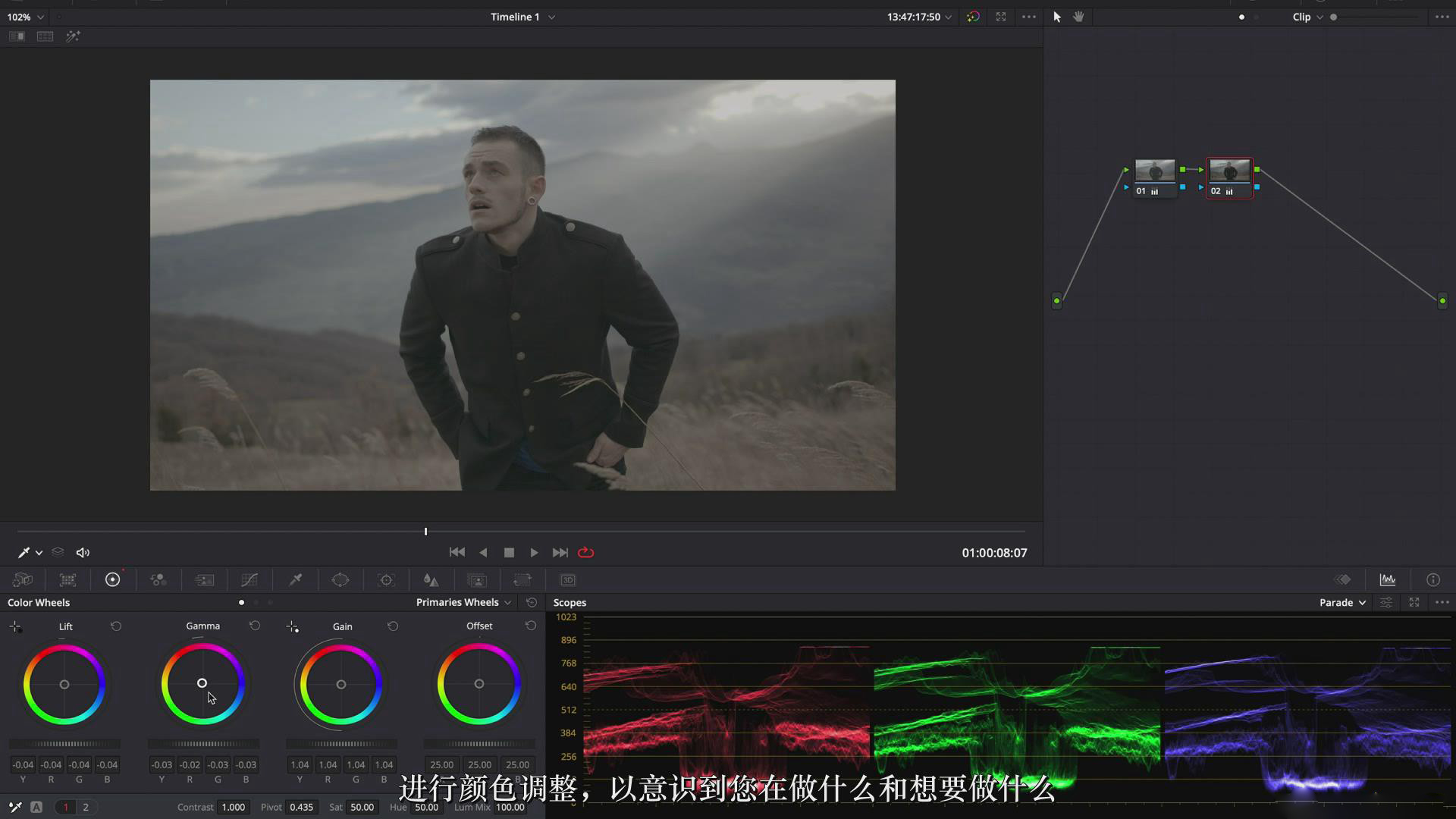This screenshot has height=819, width=1456.
Task: Open scope display settings icon
Action: point(1386,602)
